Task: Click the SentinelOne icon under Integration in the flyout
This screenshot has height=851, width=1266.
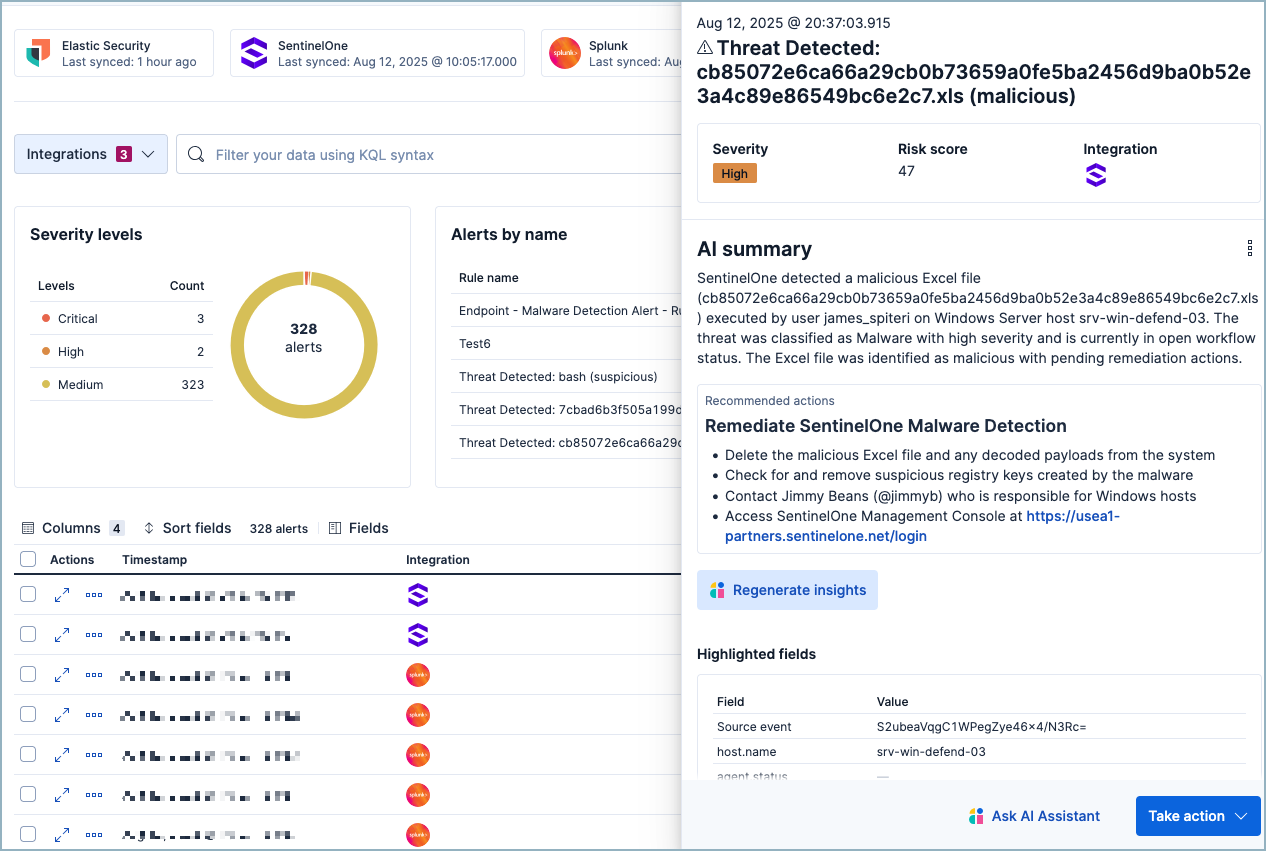Action: 1096,175
